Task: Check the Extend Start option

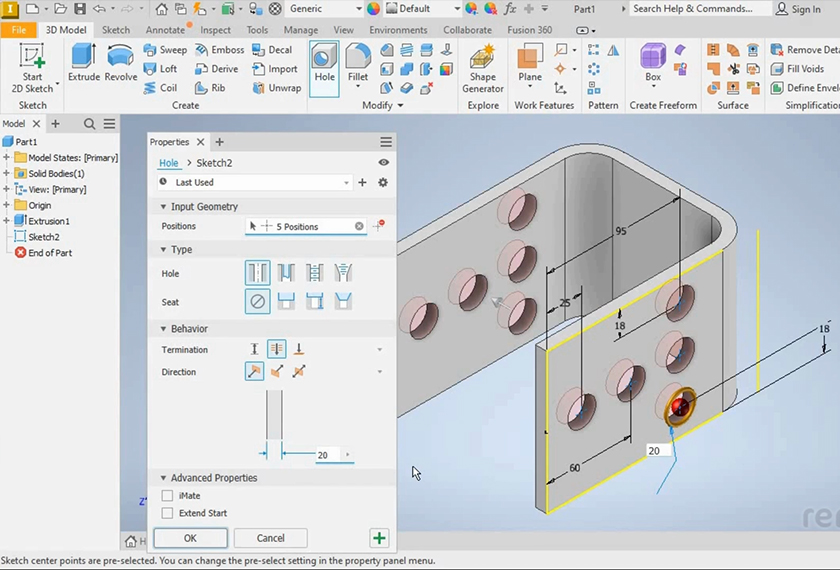Action: coord(168,513)
